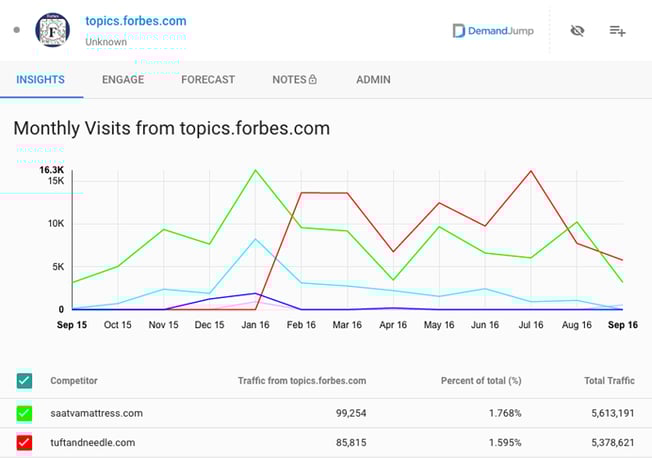Sort by Percent of total column
Image resolution: width=652 pixels, height=458 pixels.
click(481, 381)
